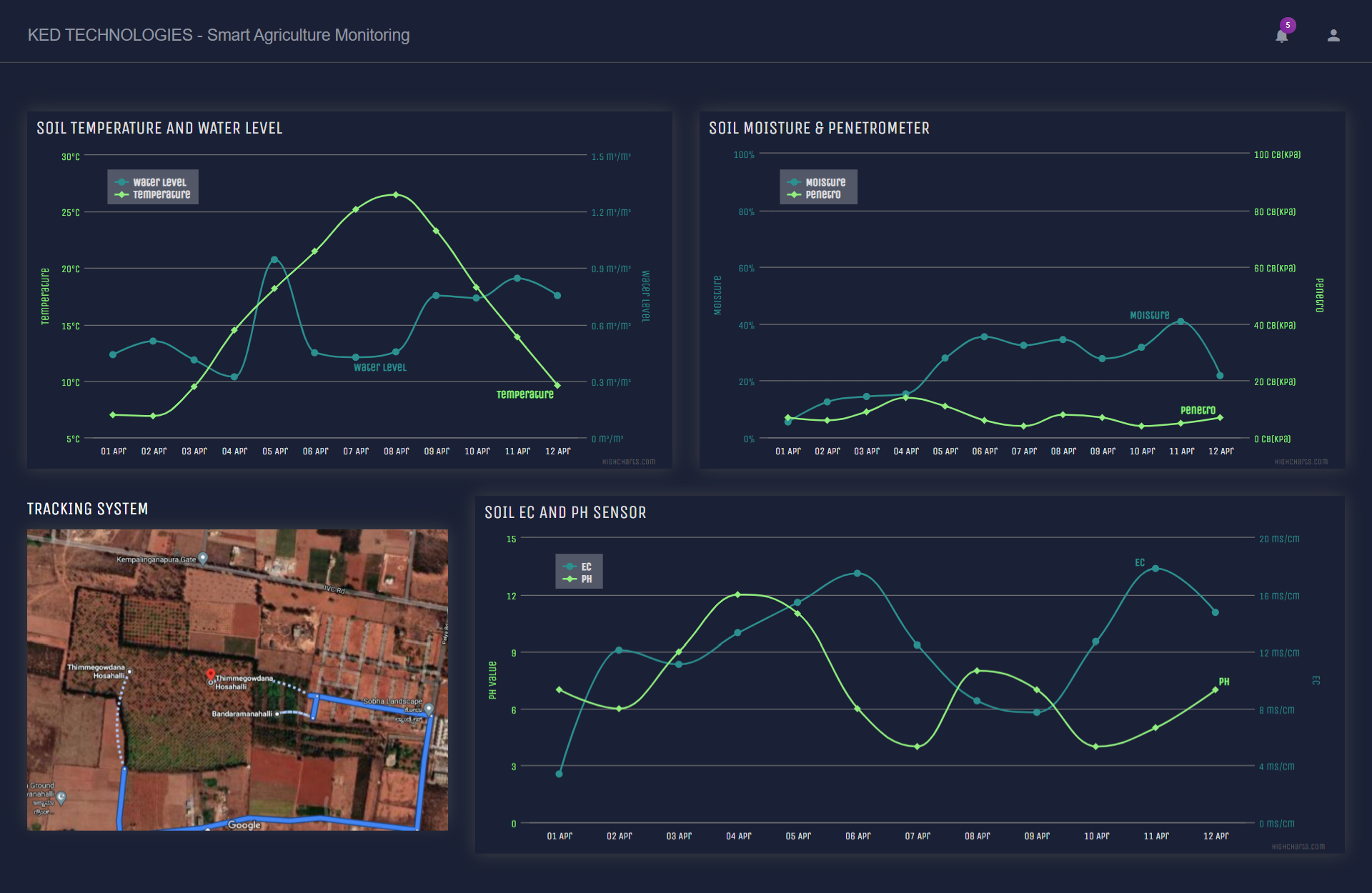Click the notification badge showing 5

tap(1288, 25)
